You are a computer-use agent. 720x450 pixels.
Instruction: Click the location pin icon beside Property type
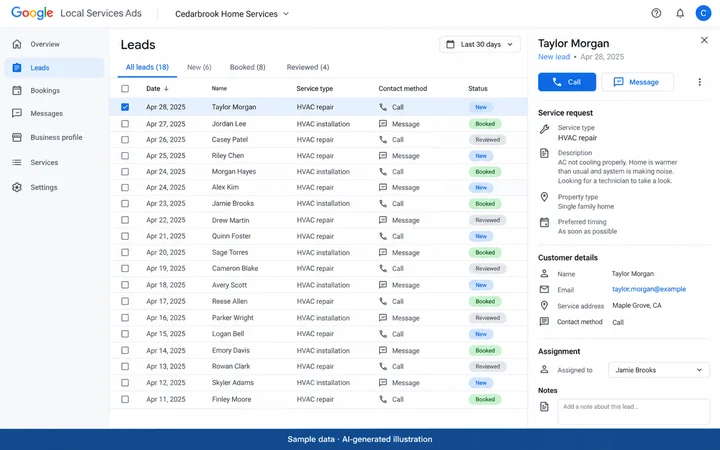pyautogui.click(x=544, y=197)
